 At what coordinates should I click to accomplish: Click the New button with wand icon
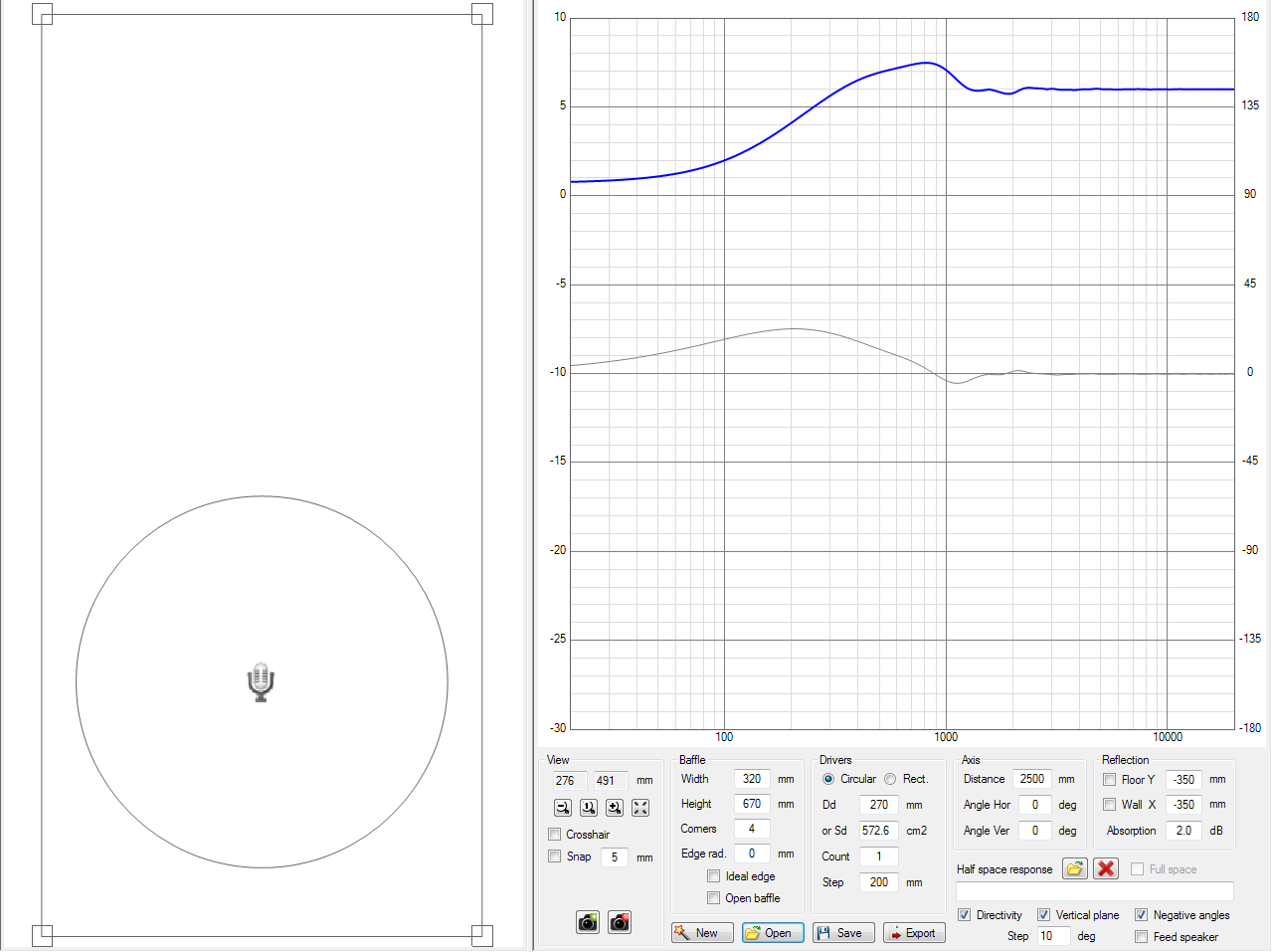pyautogui.click(x=702, y=932)
